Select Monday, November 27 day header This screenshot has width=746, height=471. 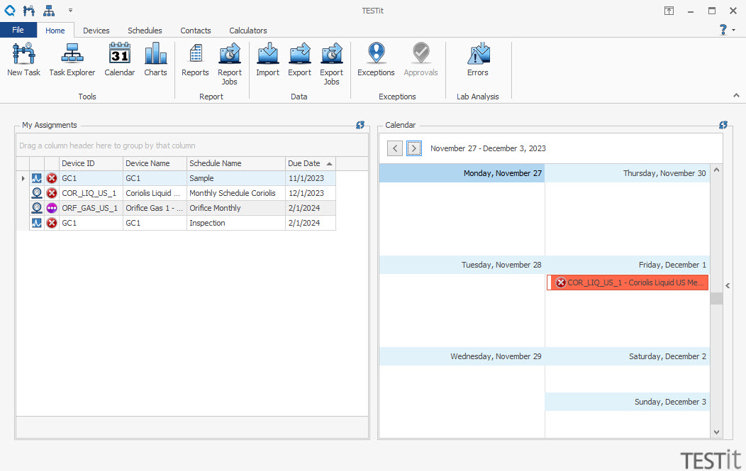click(x=462, y=173)
